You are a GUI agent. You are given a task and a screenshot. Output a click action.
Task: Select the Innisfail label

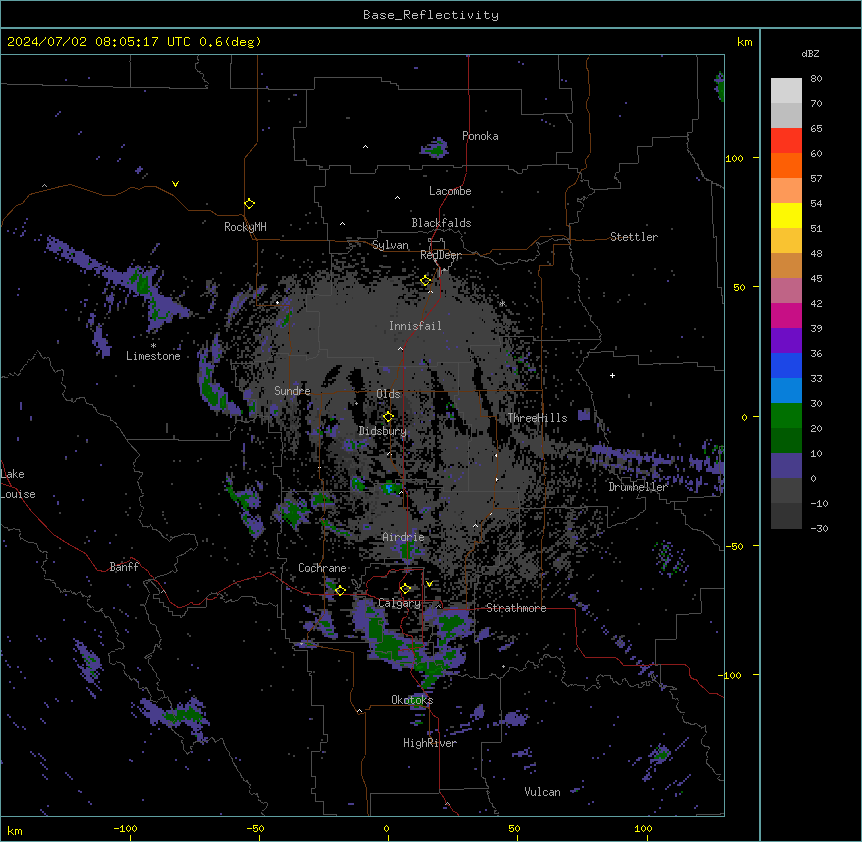coord(415,326)
